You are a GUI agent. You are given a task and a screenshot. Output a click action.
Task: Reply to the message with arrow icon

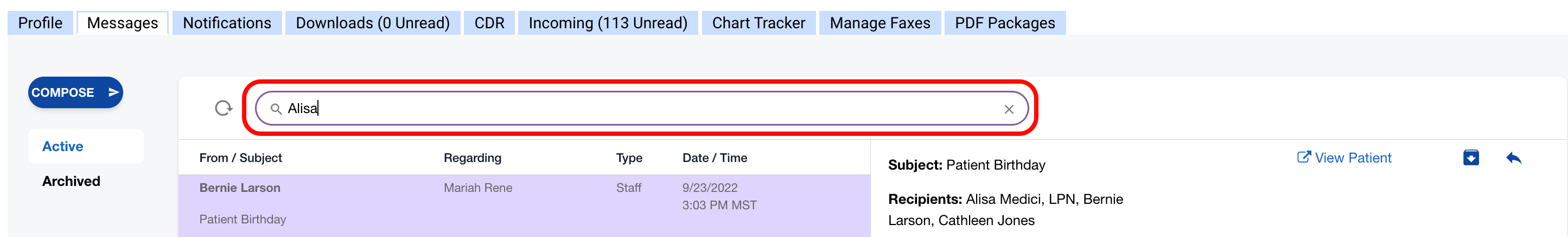pos(1514,158)
